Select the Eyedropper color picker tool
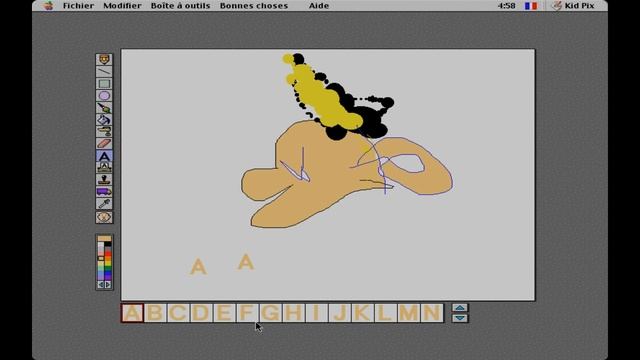This screenshot has width=640, height=360. (104, 203)
